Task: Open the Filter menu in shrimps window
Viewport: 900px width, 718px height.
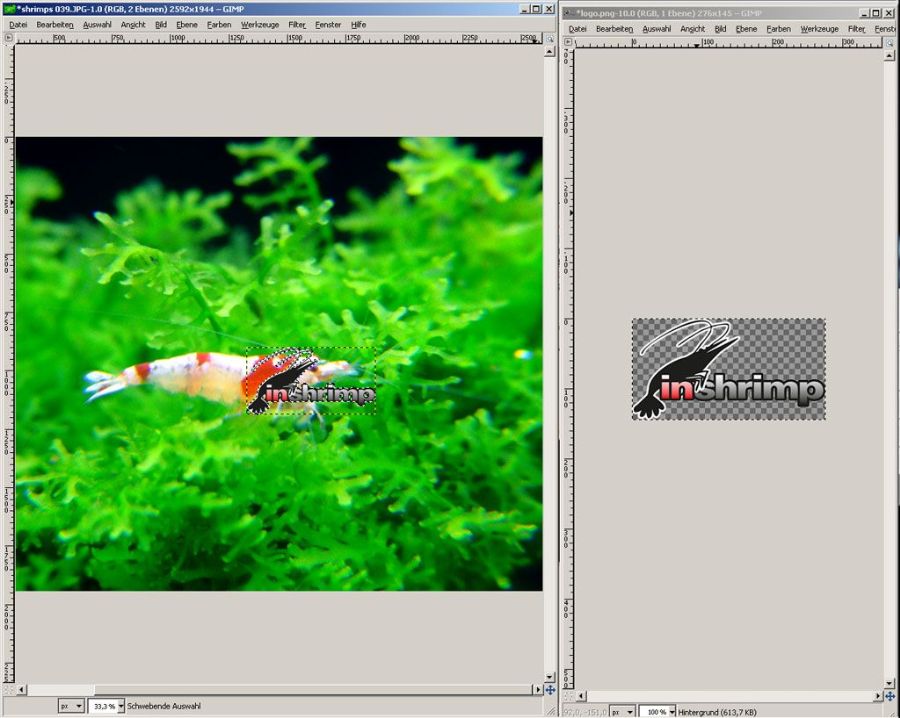Action: 297,24
